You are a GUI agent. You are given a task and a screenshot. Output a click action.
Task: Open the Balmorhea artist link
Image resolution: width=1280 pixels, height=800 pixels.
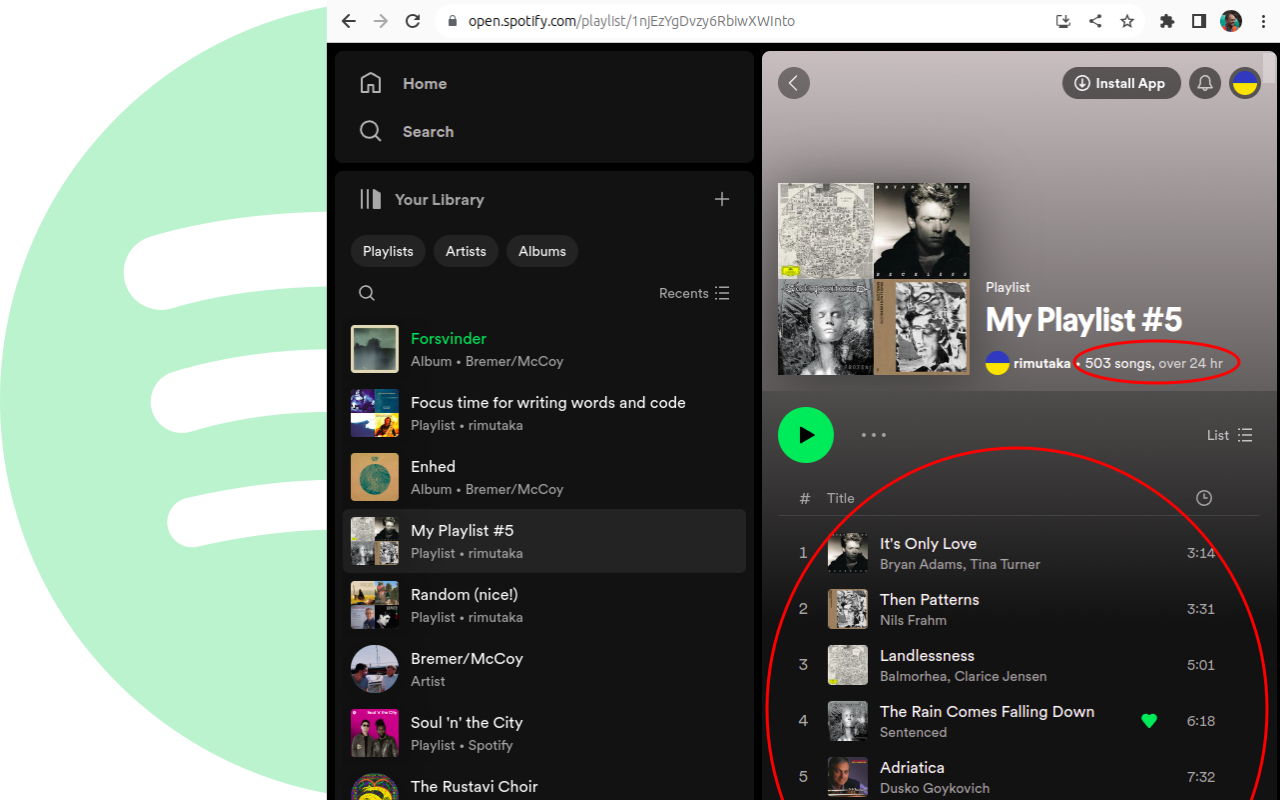tap(914, 676)
